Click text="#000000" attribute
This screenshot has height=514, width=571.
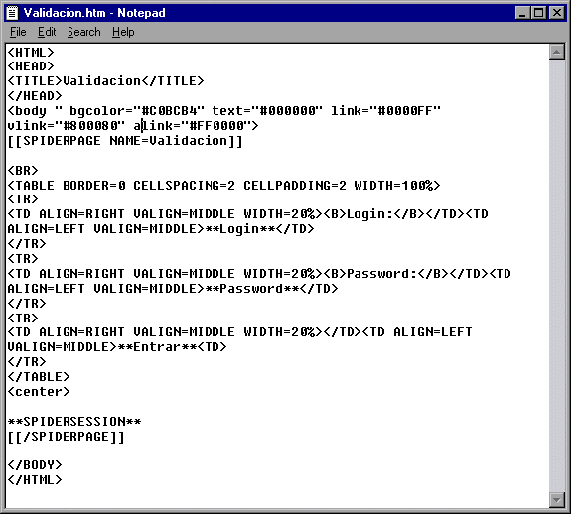pyautogui.click(x=268, y=110)
